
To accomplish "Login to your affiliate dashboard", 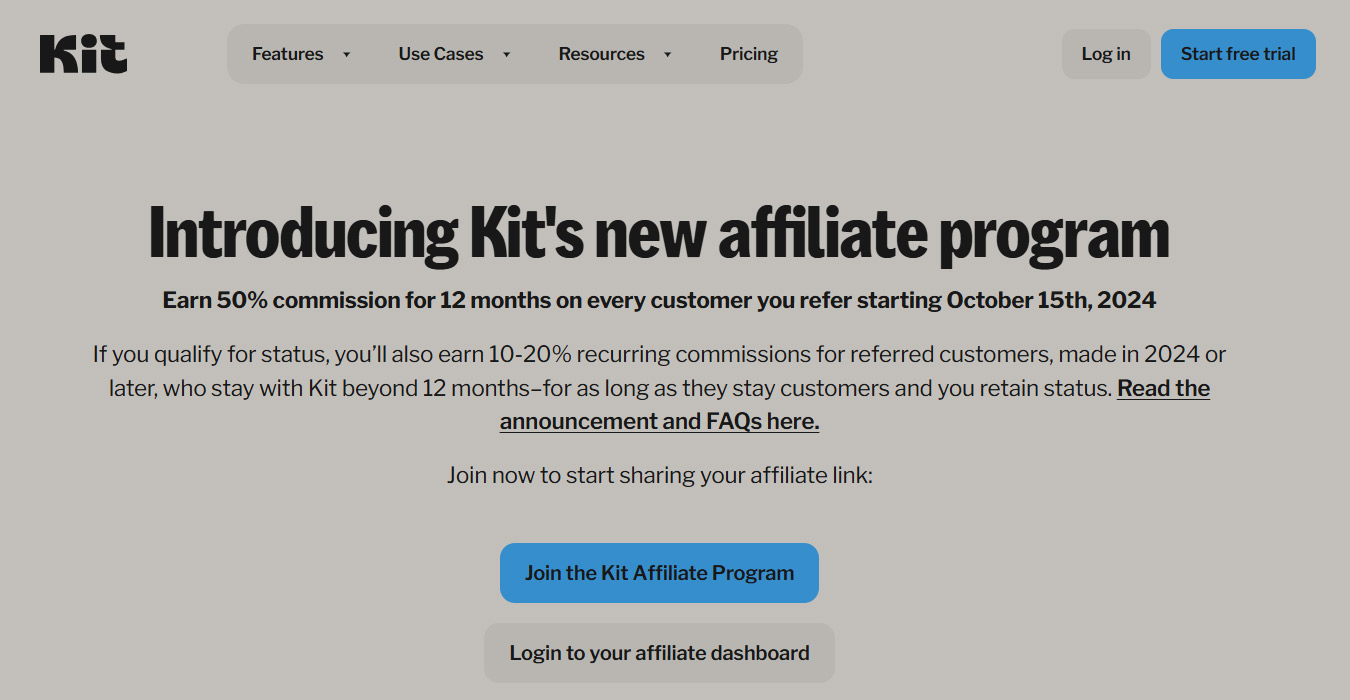I will pos(659,653).
